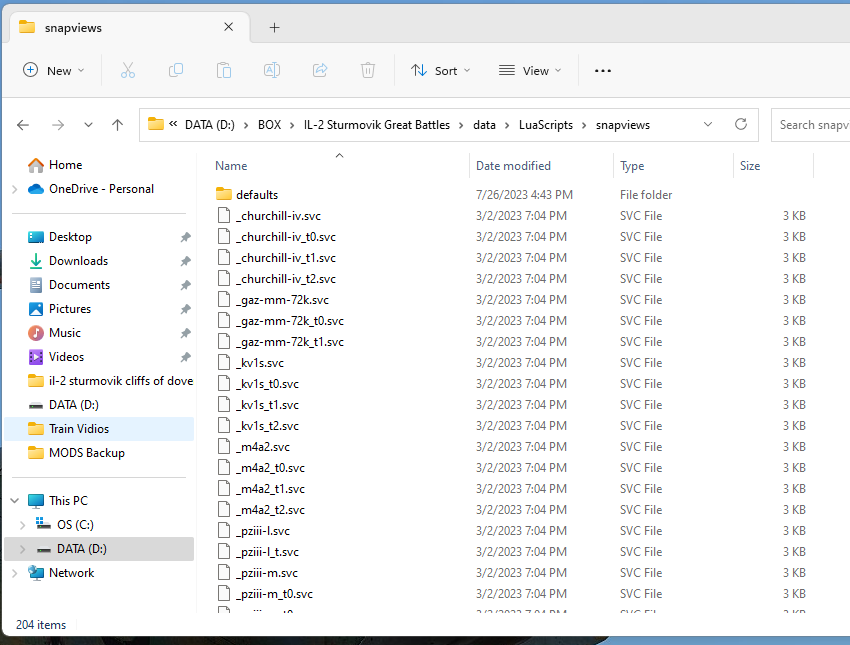
Task: Click the Delete trash can icon
Action: (368, 70)
